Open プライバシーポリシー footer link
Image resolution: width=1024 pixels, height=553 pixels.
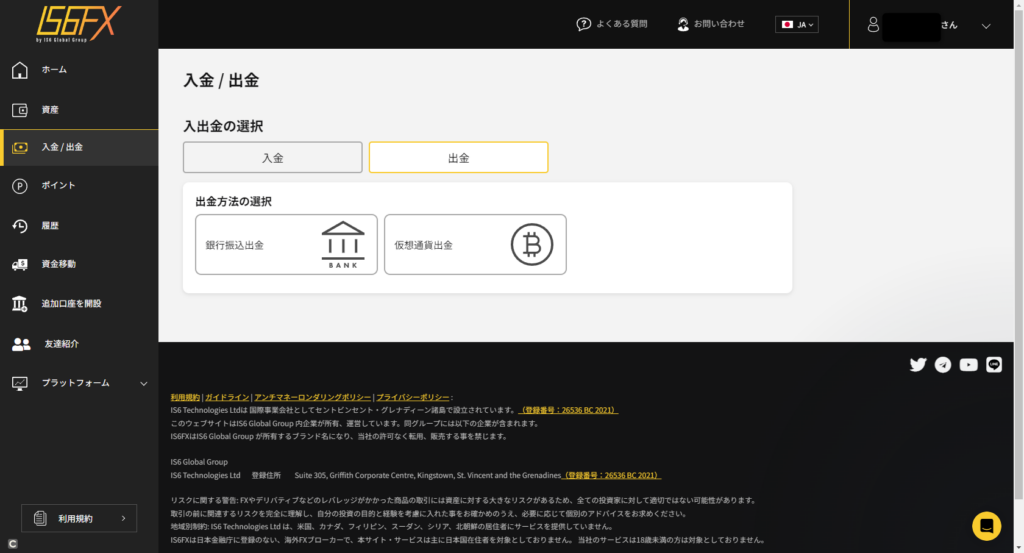(413, 397)
